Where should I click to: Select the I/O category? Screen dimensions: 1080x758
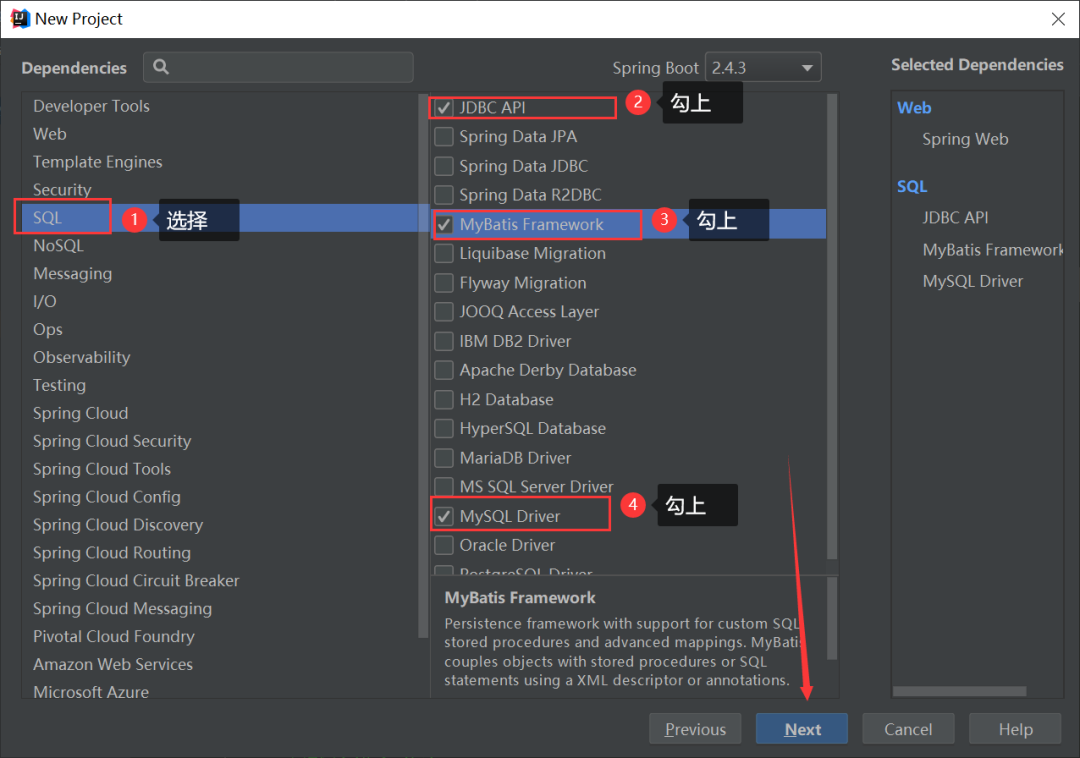(45, 302)
